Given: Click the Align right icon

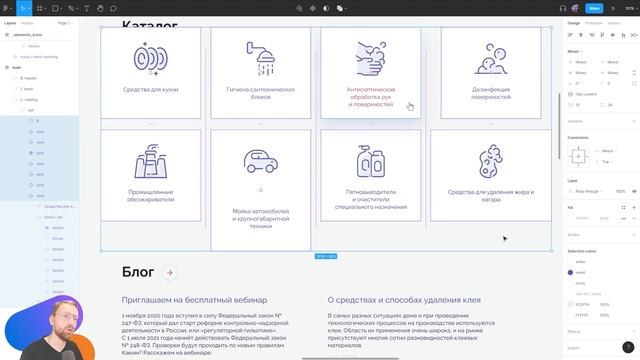Looking at the screenshot, I should 591,35.
